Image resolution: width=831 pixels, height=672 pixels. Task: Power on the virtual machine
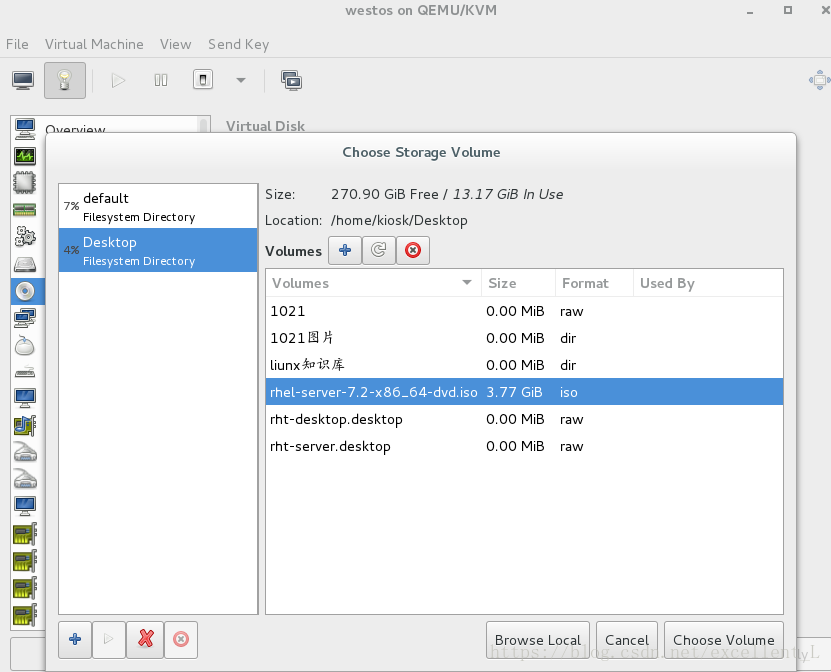pos(118,81)
